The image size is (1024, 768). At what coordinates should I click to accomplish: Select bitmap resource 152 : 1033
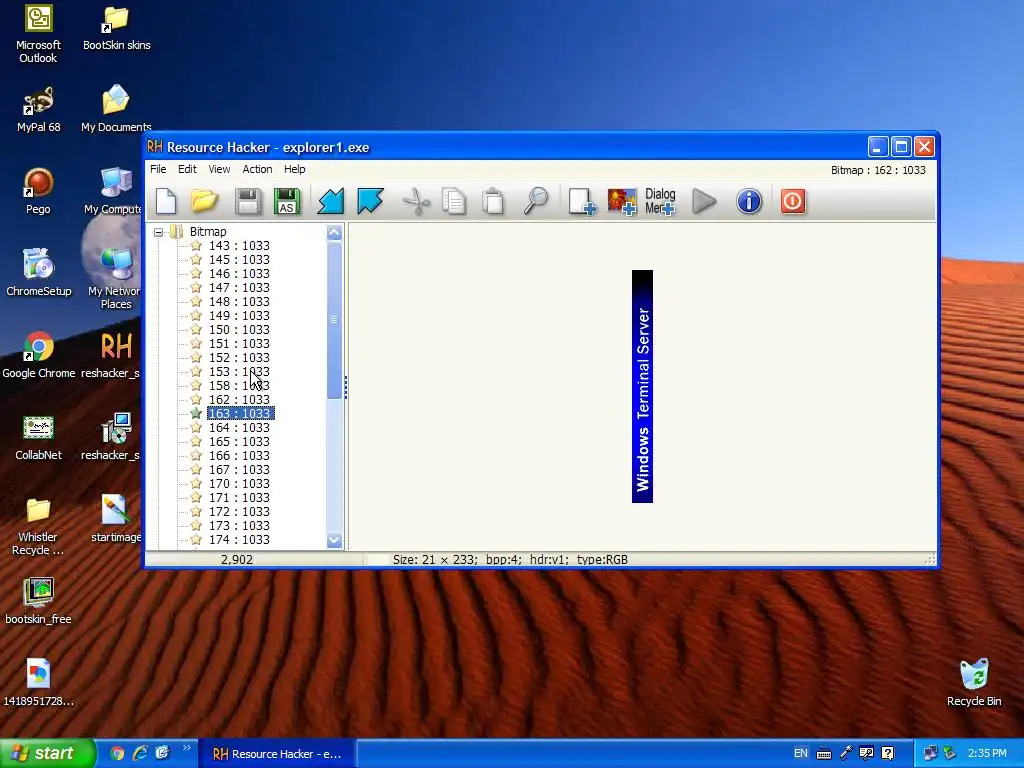tap(239, 358)
